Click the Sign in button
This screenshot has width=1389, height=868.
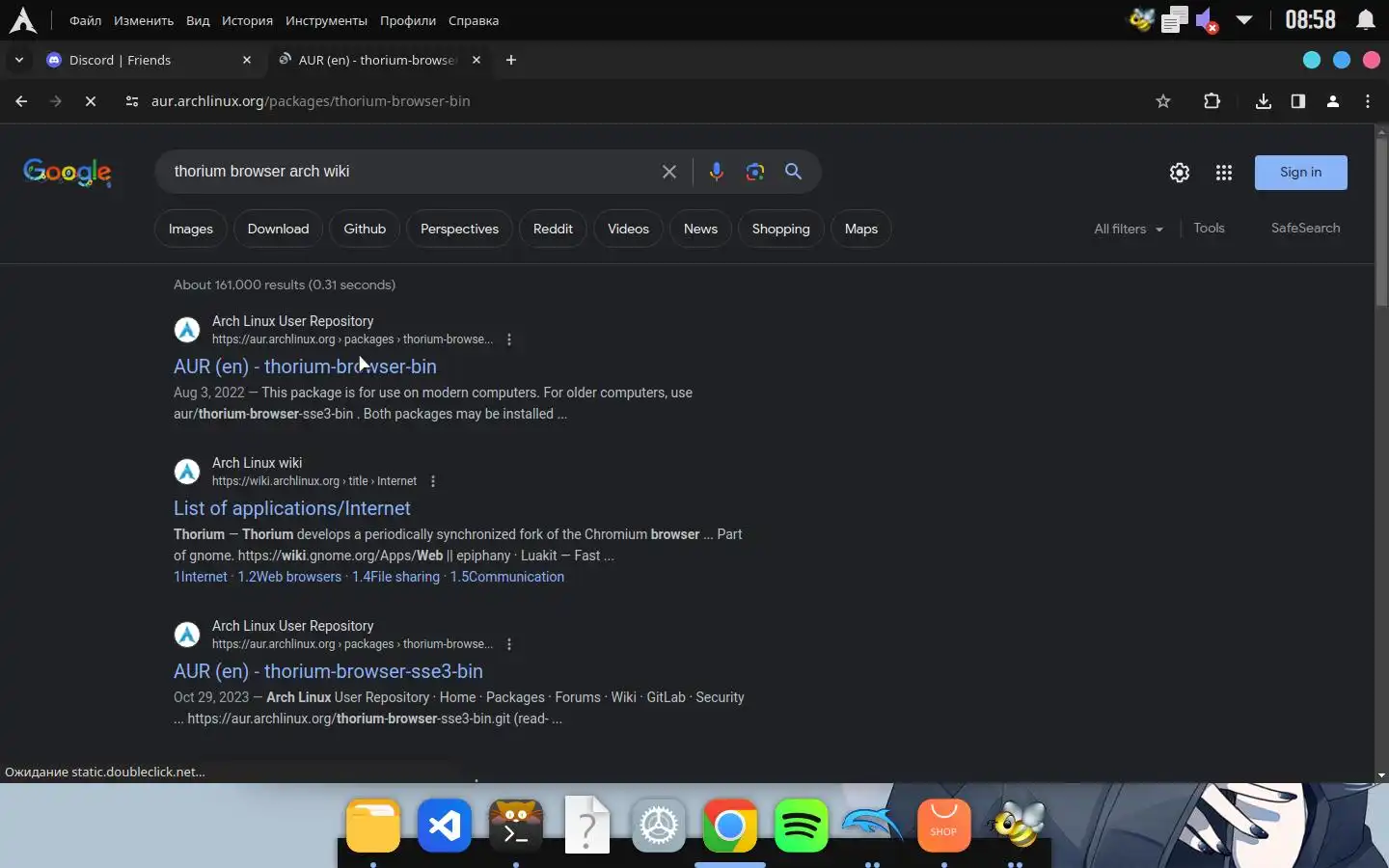point(1300,173)
